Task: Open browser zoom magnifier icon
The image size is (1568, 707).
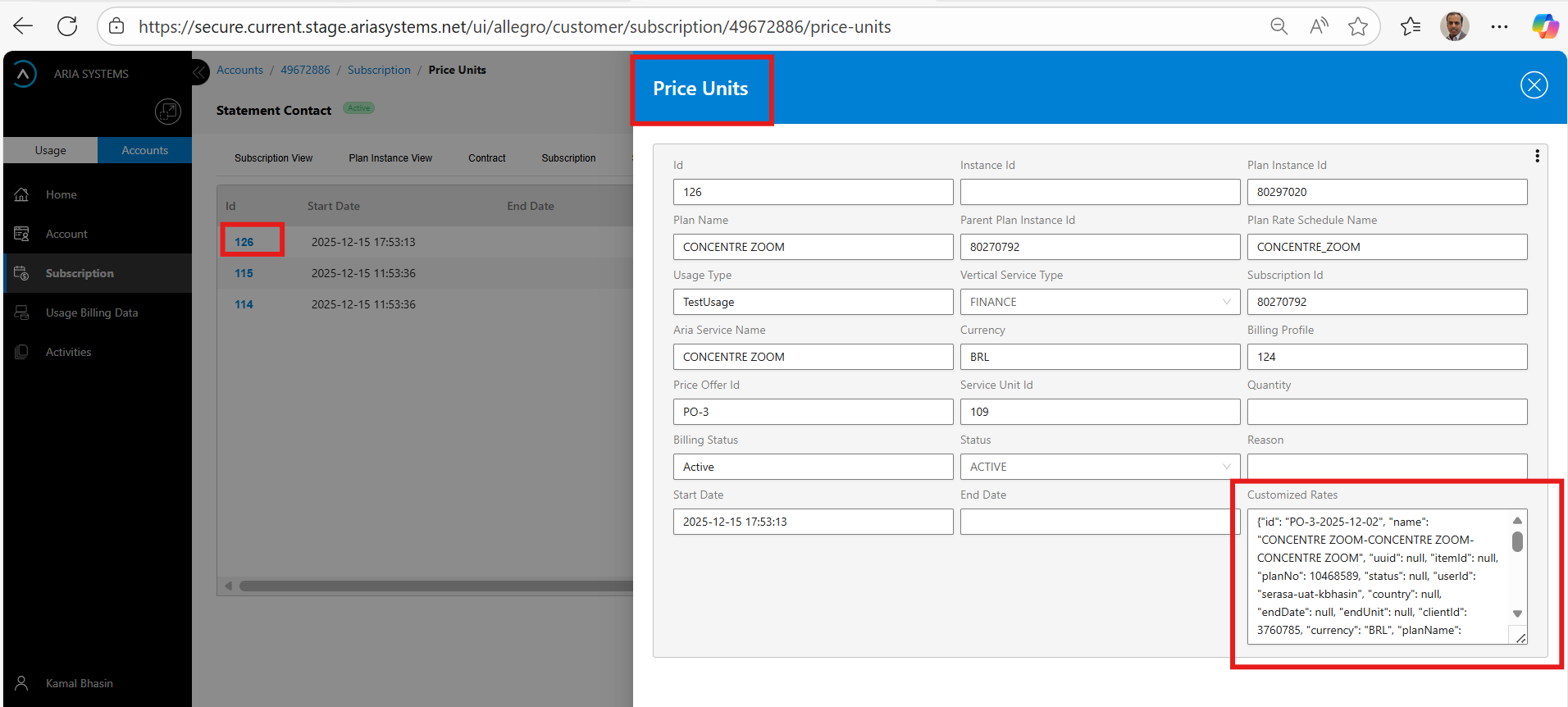Action: coord(1279,26)
